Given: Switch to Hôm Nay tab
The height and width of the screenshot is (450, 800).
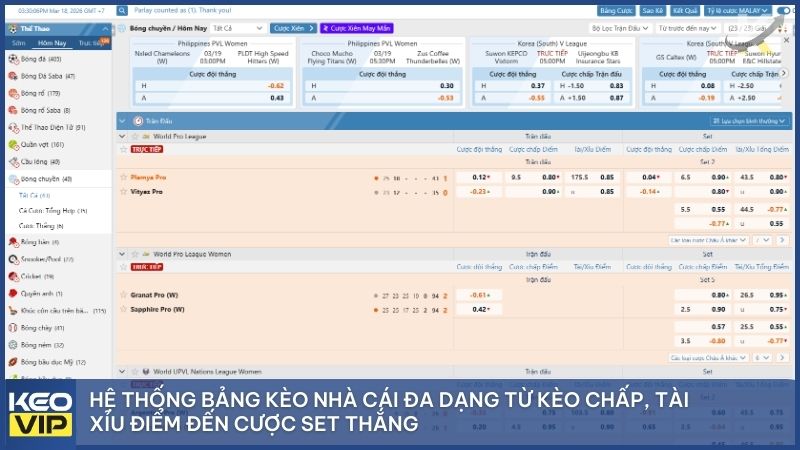Looking at the screenshot, I should [52, 43].
